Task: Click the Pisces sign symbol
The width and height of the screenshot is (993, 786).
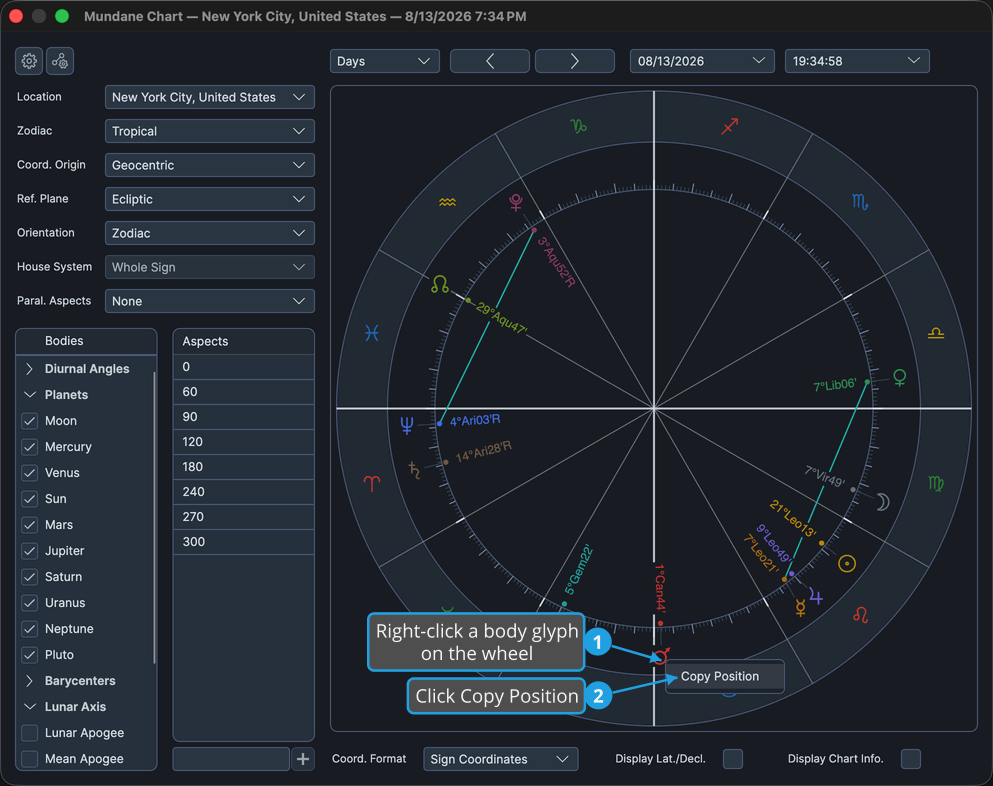Action: tap(372, 333)
